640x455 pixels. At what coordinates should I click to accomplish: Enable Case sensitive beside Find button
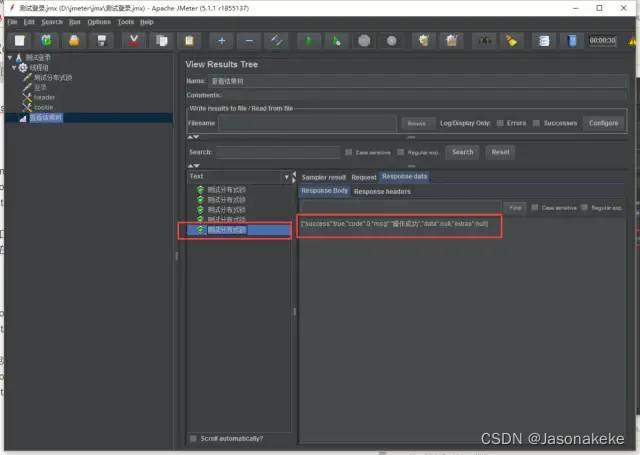pos(534,207)
